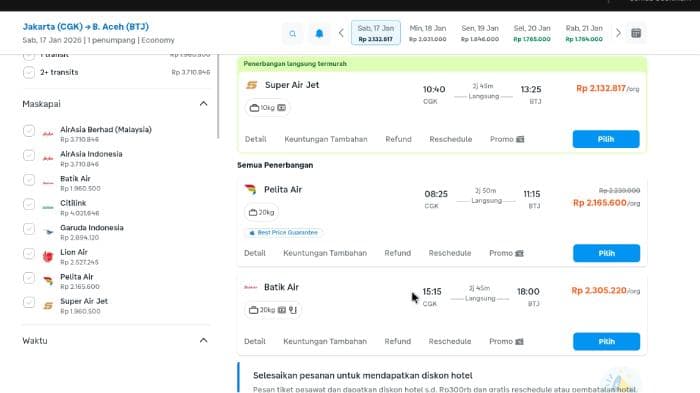Open the calendar date picker icon
The width and height of the screenshot is (700, 393).
click(x=636, y=33)
